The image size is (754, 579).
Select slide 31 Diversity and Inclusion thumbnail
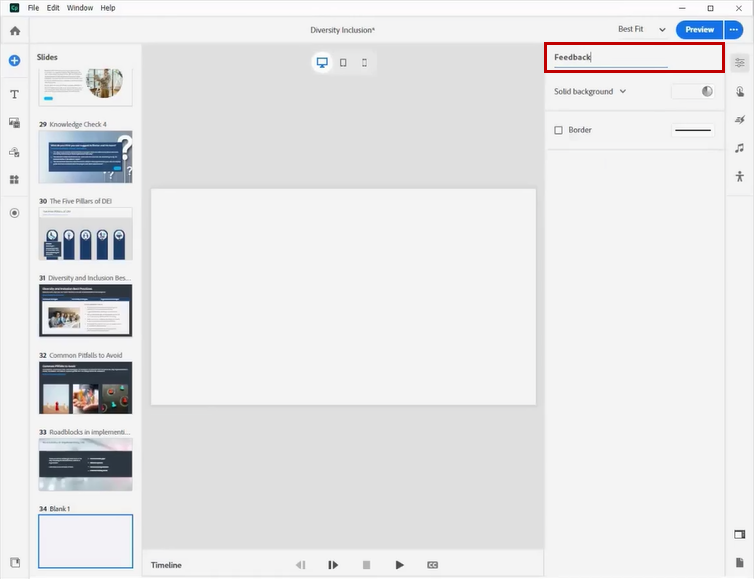click(86, 310)
